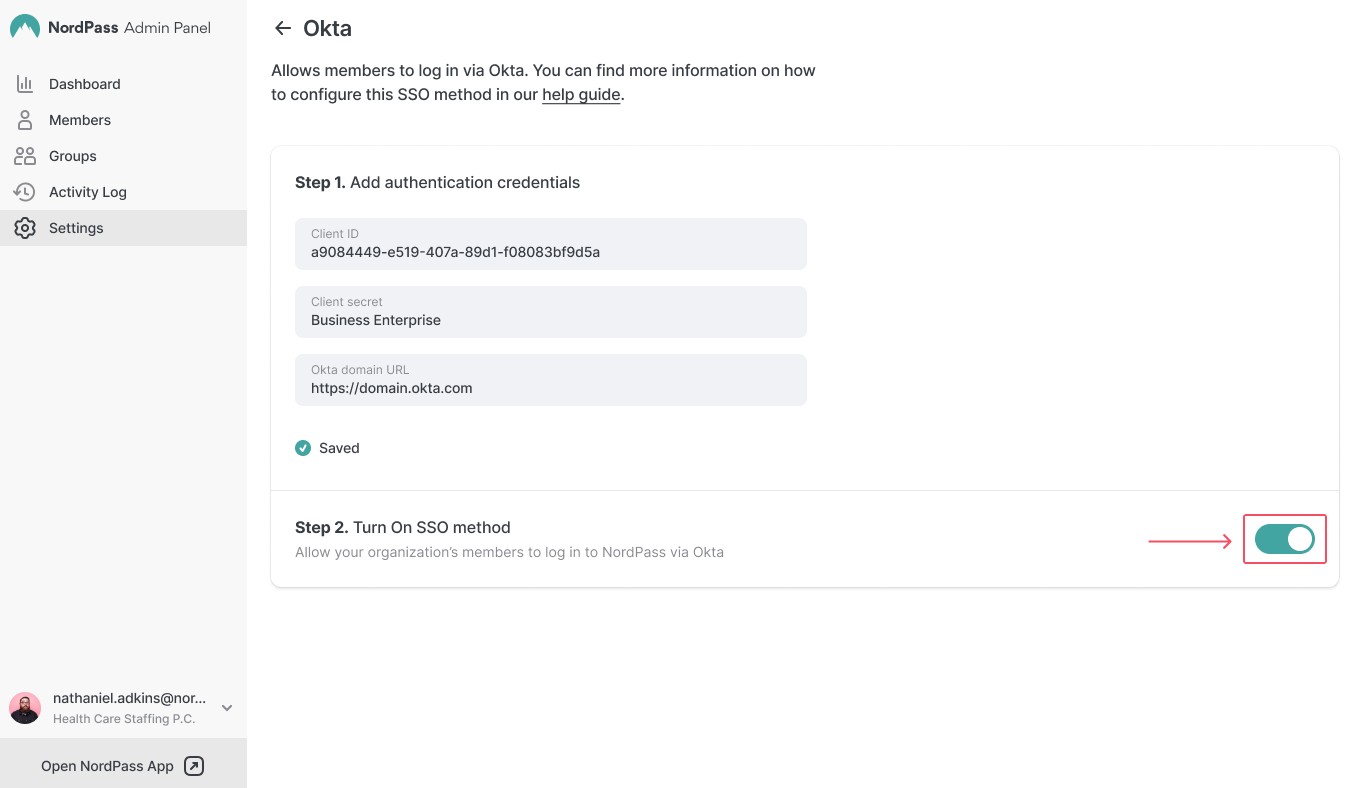Click the external link icon beside Open NordPass App

pos(195,766)
